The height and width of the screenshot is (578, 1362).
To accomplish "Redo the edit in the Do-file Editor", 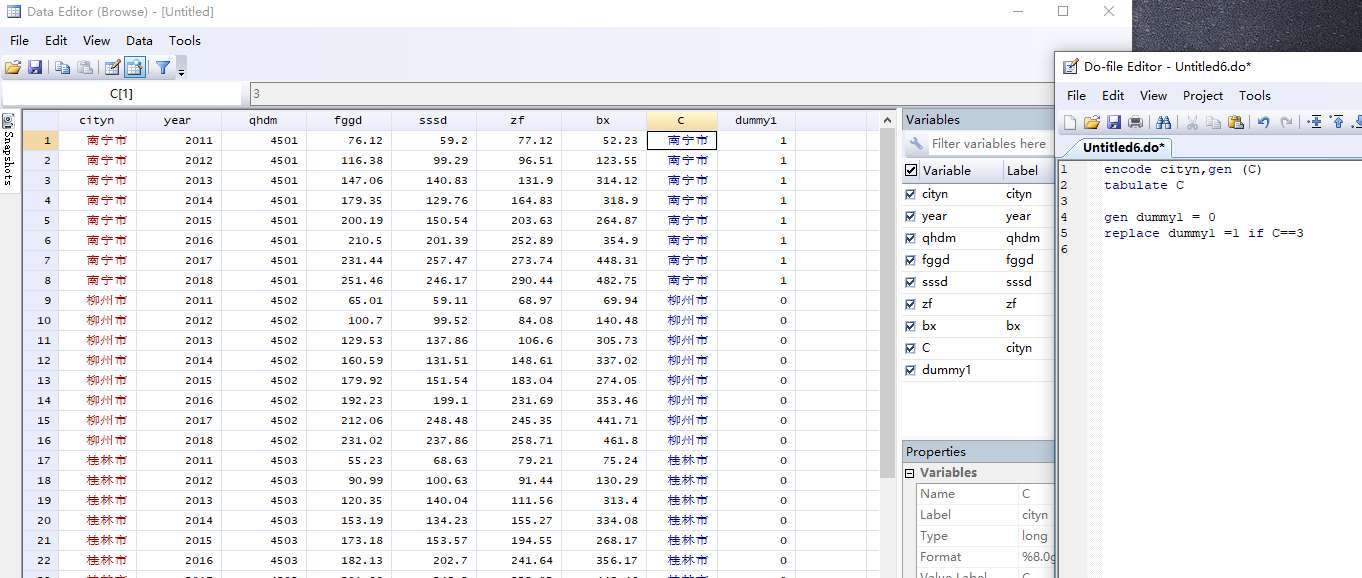I will pyautogui.click(x=1286, y=122).
